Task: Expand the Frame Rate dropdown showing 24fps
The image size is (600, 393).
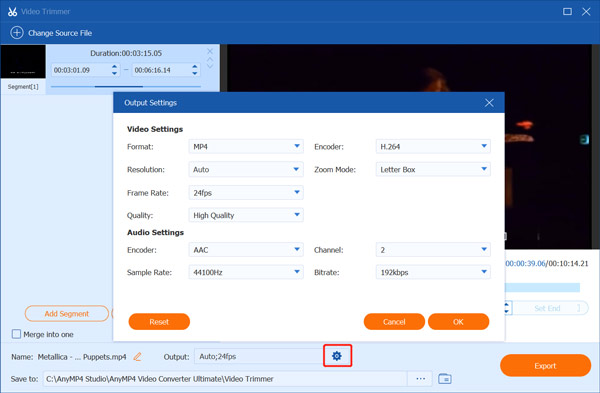Action: click(246, 193)
